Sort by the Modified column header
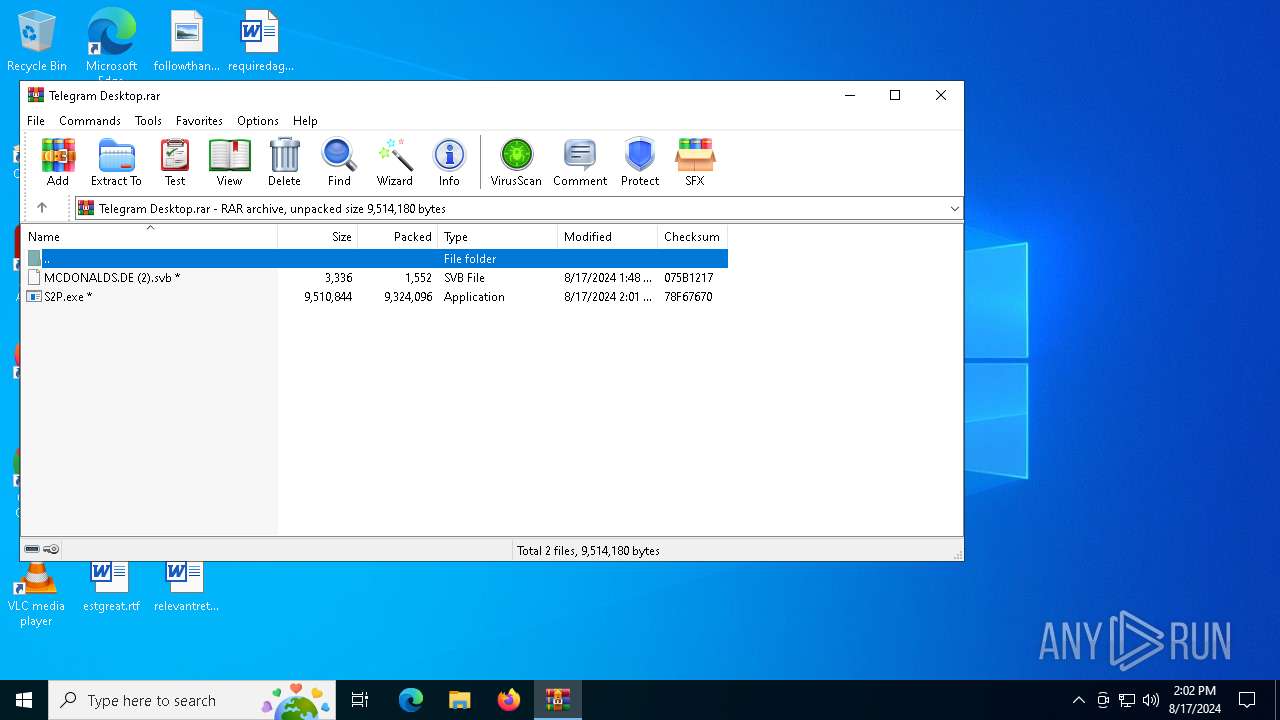This screenshot has height=720, width=1280. (x=607, y=237)
